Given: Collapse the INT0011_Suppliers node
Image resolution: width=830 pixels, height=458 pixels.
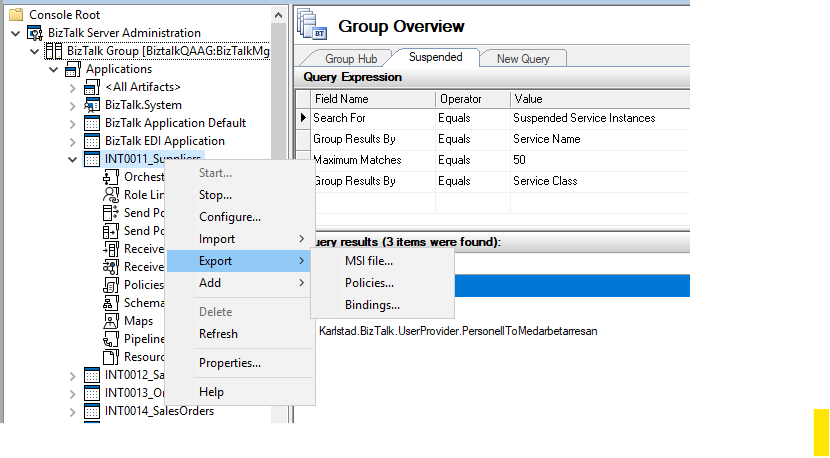Looking at the screenshot, I should (73, 160).
